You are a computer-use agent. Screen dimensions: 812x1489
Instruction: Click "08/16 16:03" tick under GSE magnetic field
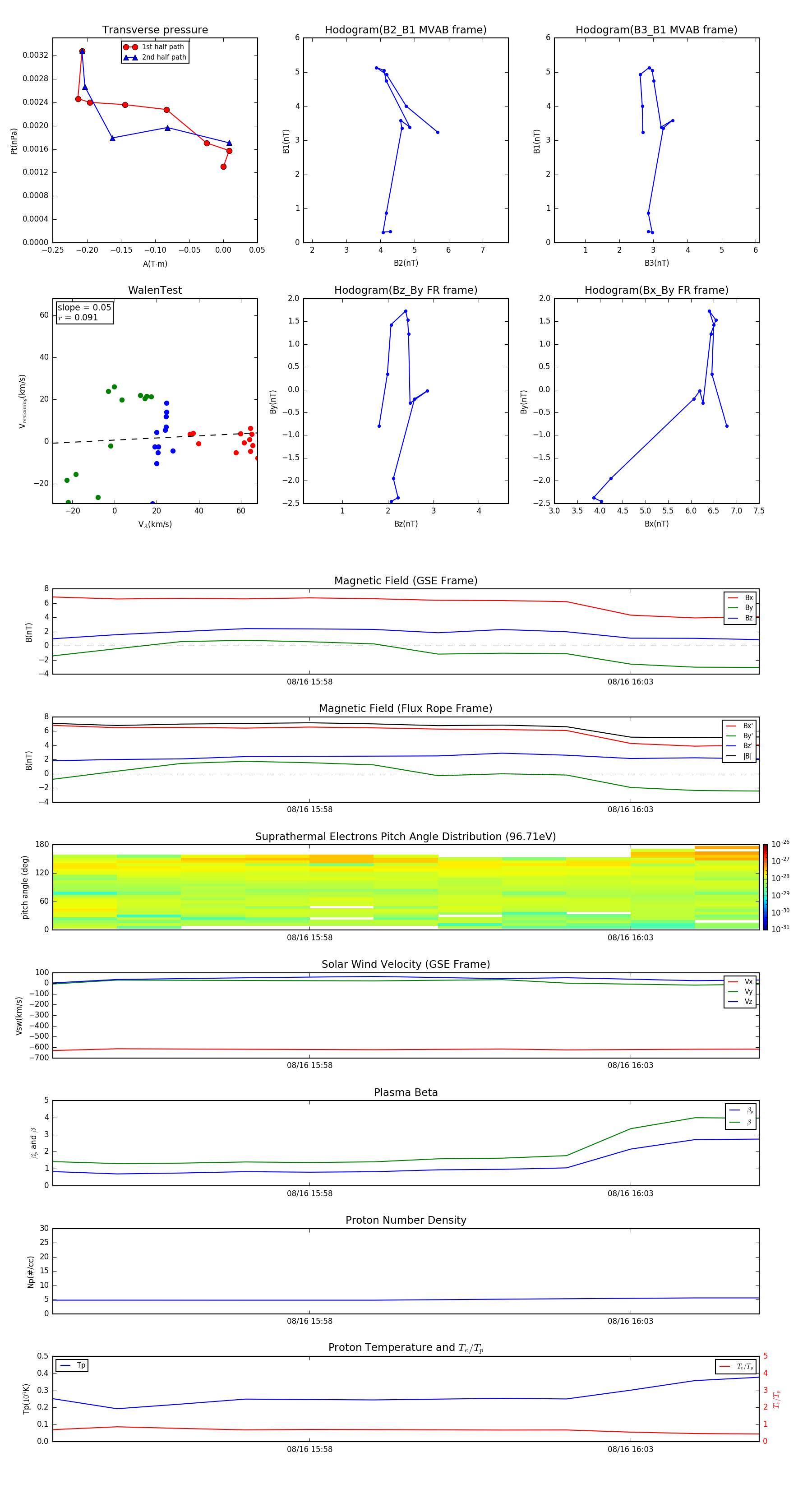631,681
